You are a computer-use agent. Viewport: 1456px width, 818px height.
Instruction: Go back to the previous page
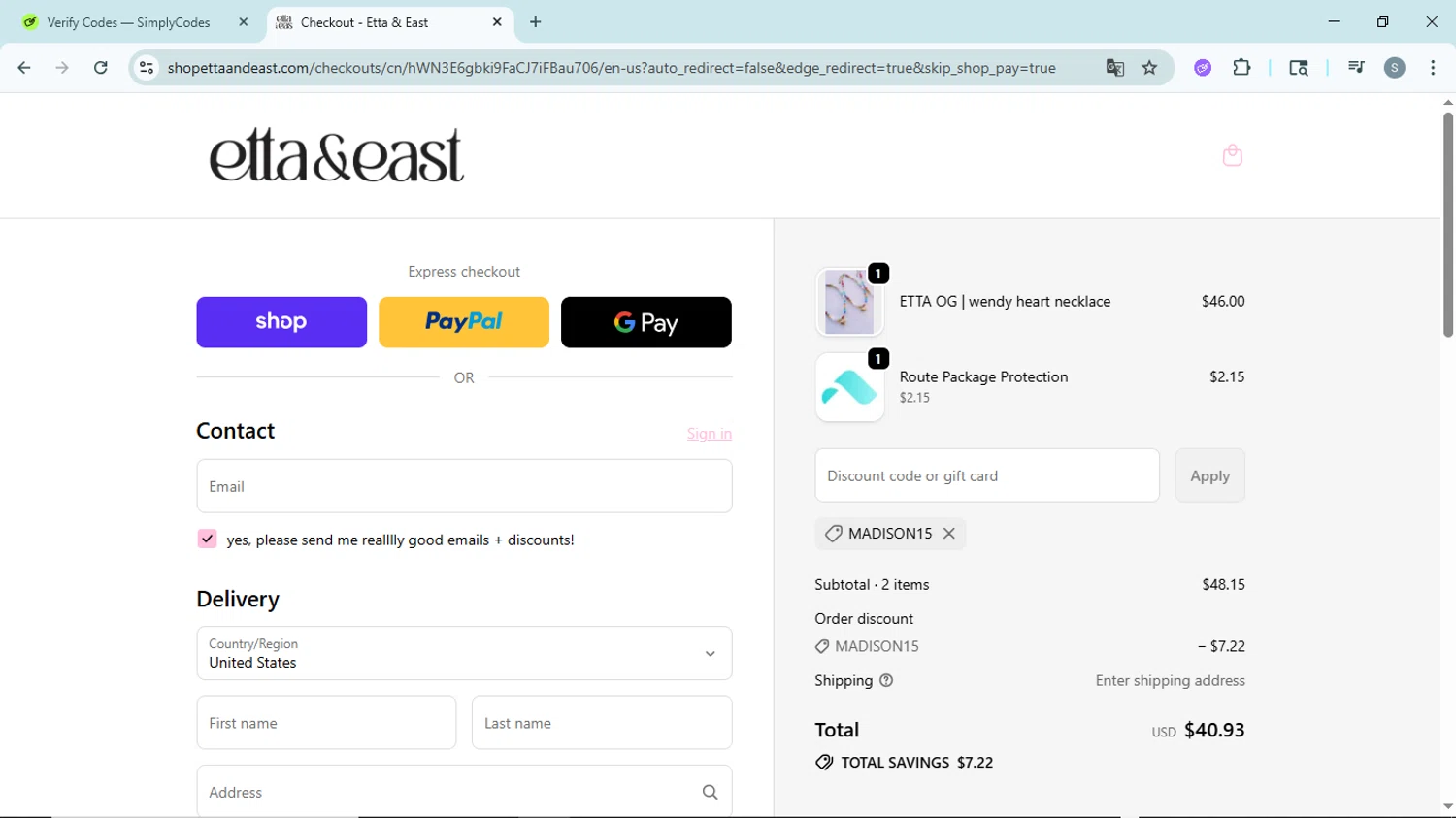coord(24,68)
